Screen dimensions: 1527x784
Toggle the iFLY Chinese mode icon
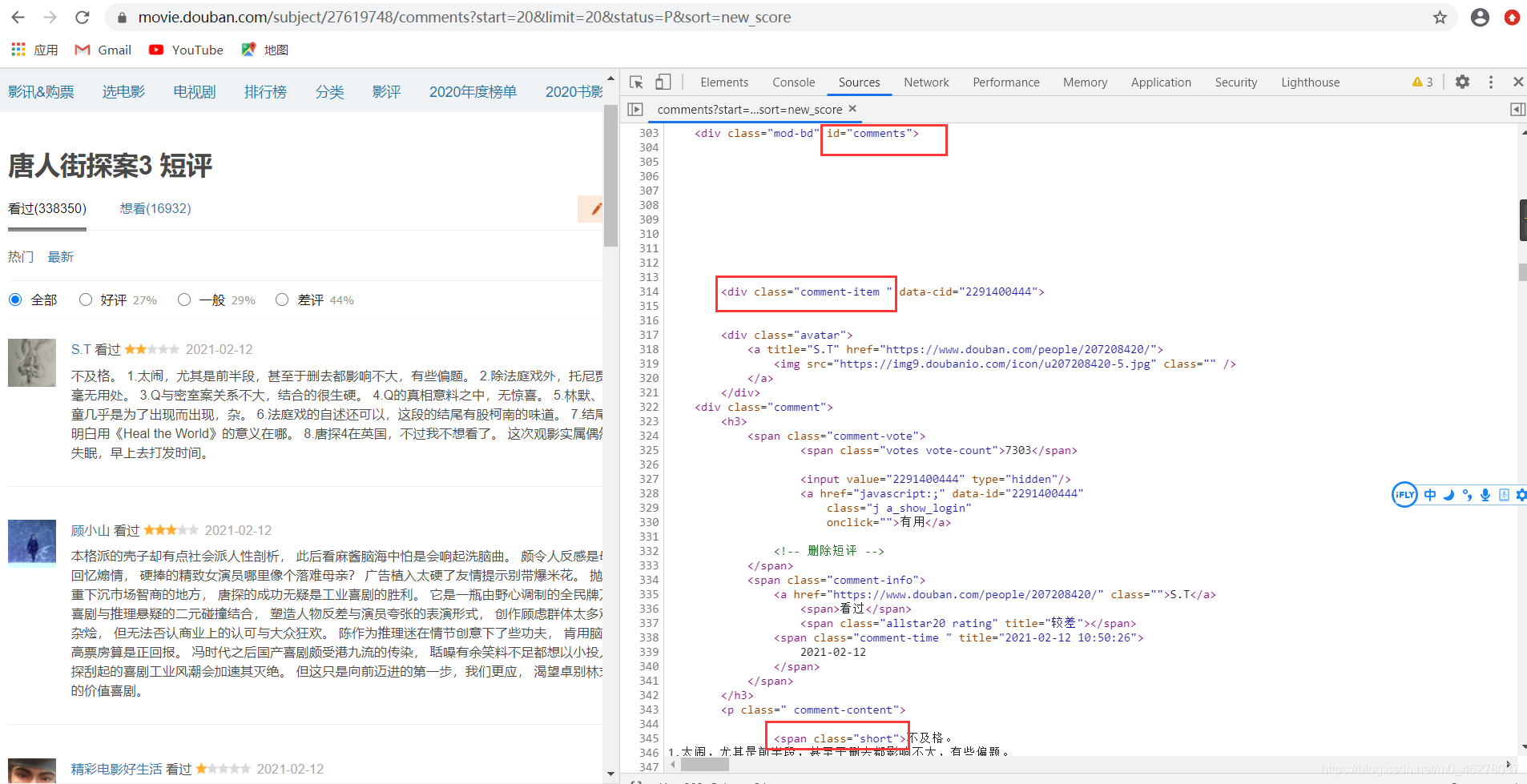click(1430, 495)
